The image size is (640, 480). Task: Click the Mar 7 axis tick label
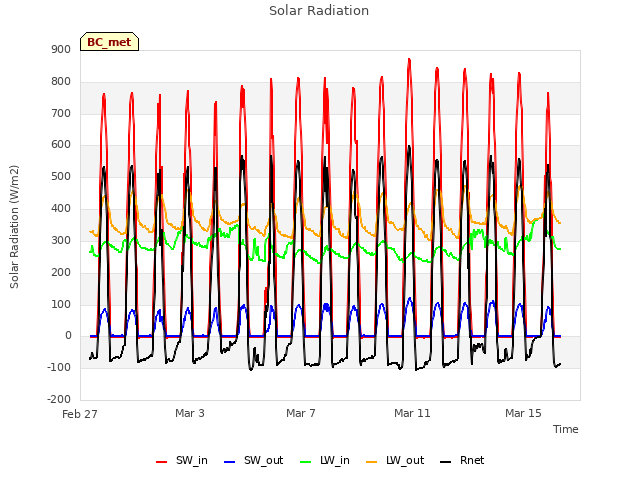pyautogui.click(x=301, y=413)
